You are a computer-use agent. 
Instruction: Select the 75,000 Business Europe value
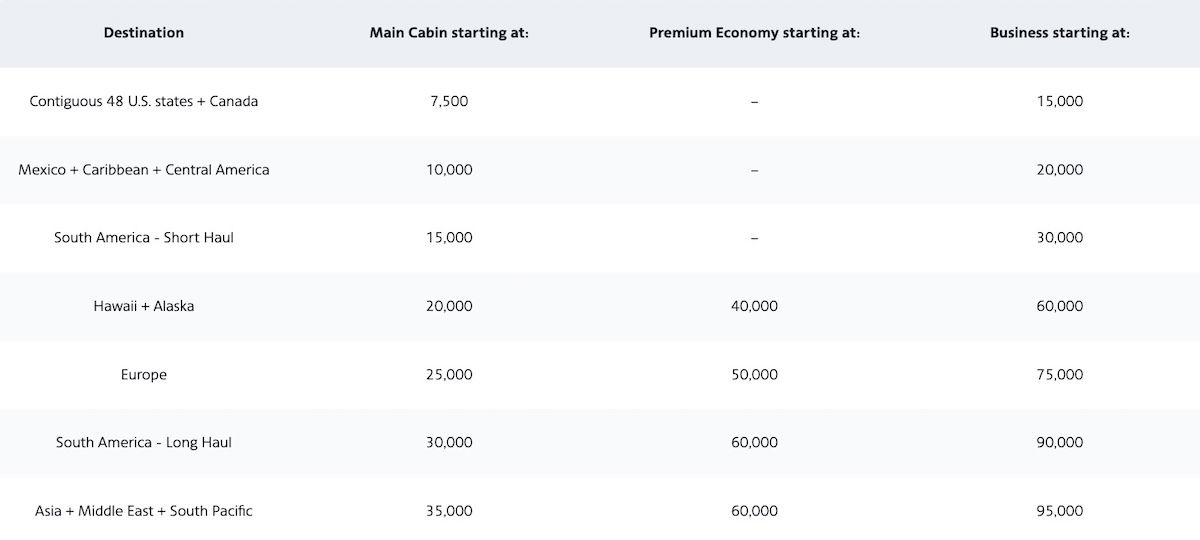(x=1060, y=375)
